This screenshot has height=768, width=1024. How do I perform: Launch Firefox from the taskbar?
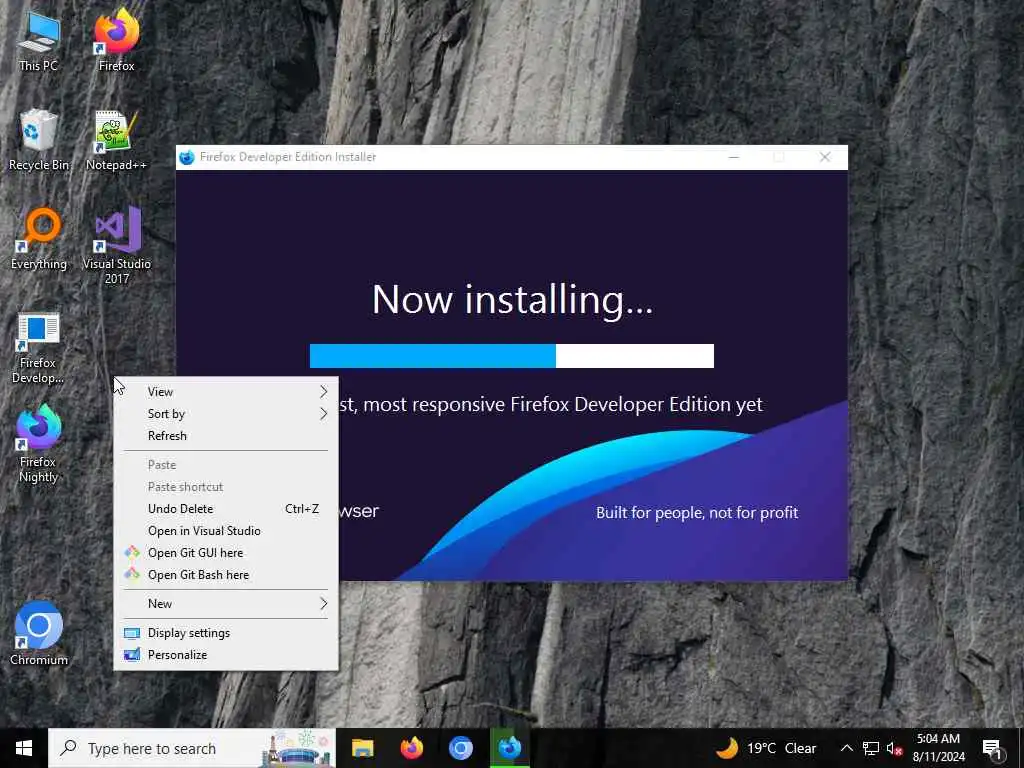coord(411,748)
